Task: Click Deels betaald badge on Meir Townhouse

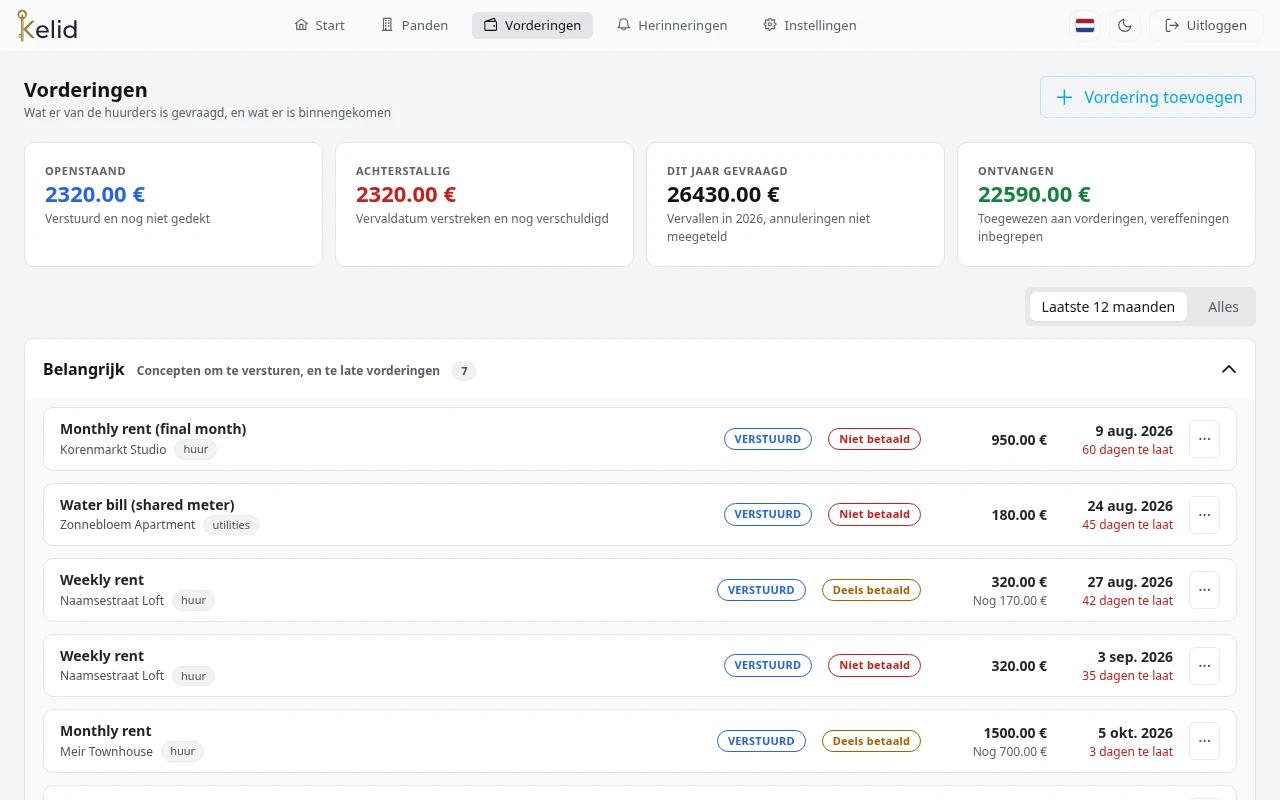Action: pyautogui.click(x=871, y=741)
